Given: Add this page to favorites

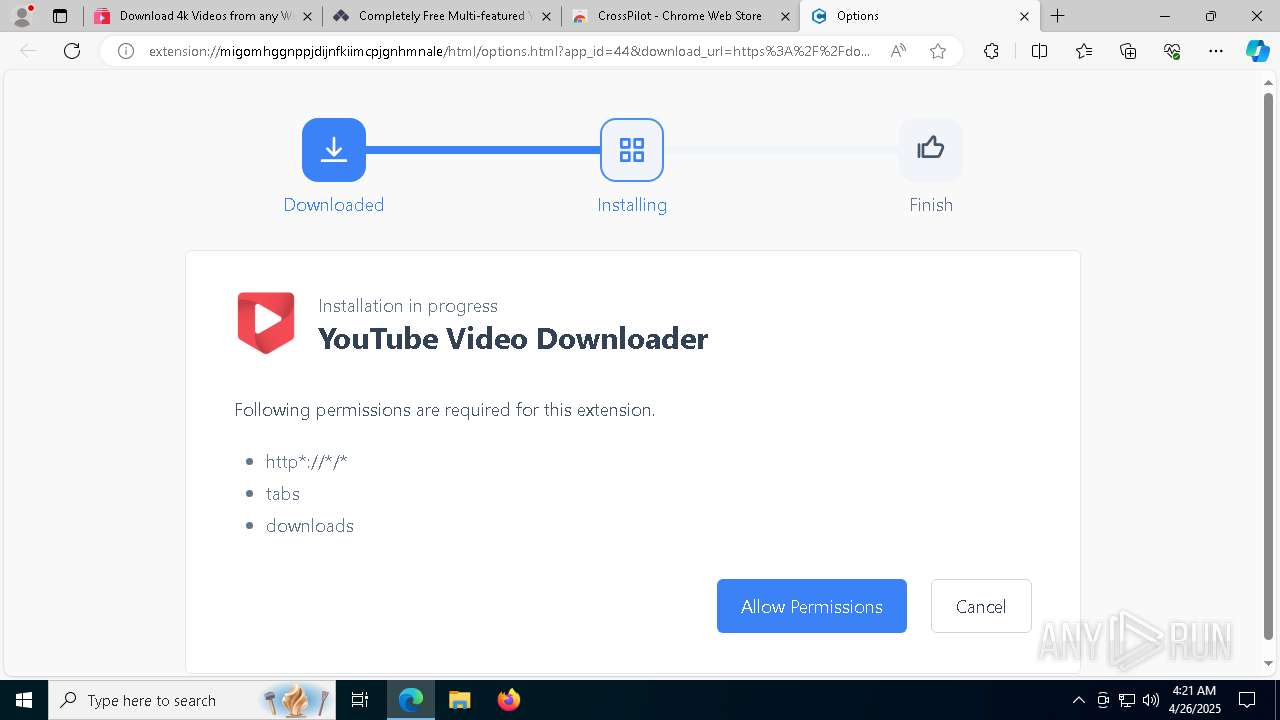Looking at the screenshot, I should (x=938, y=51).
